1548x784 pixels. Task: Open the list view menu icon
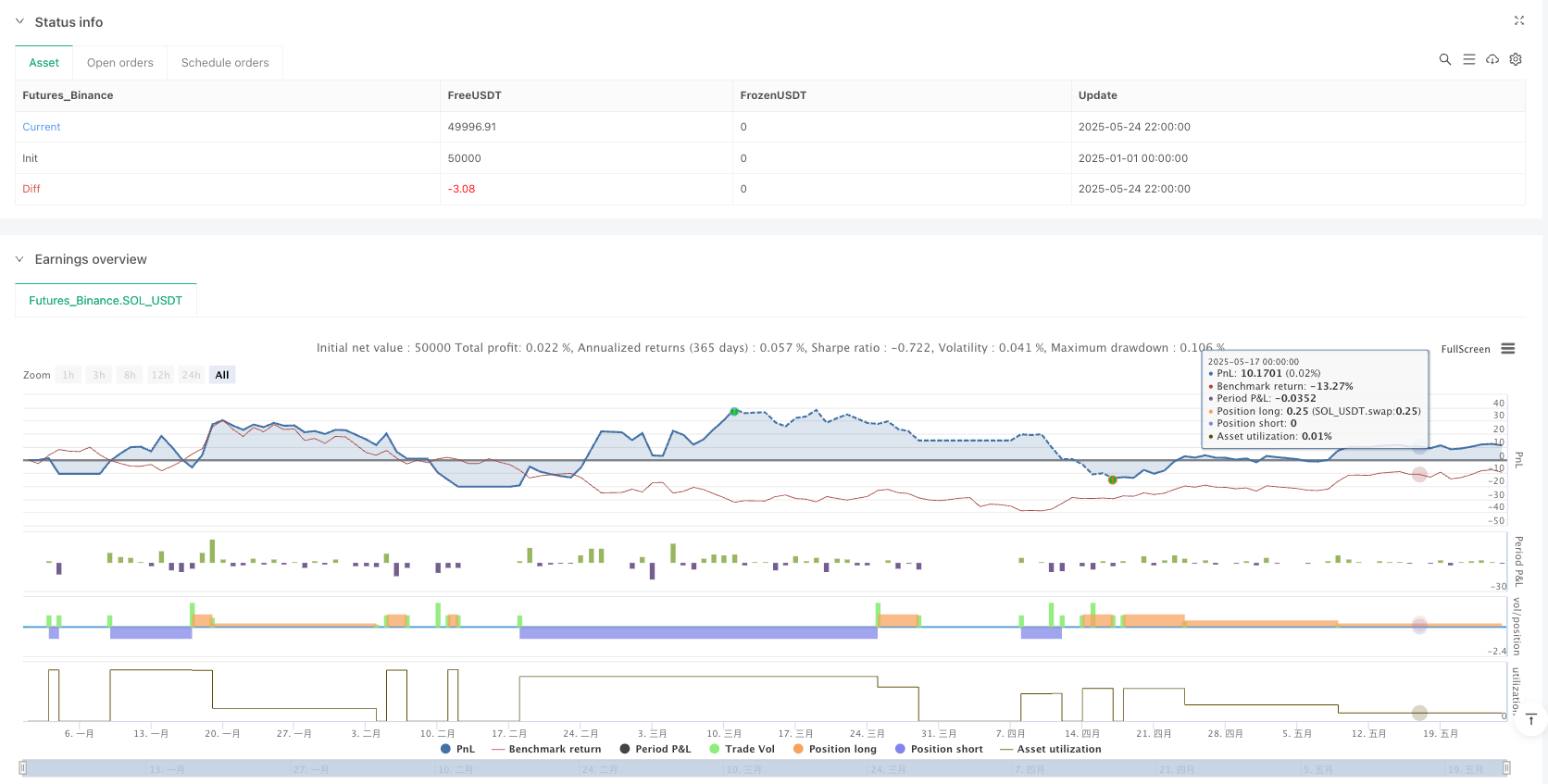tap(1468, 59)
